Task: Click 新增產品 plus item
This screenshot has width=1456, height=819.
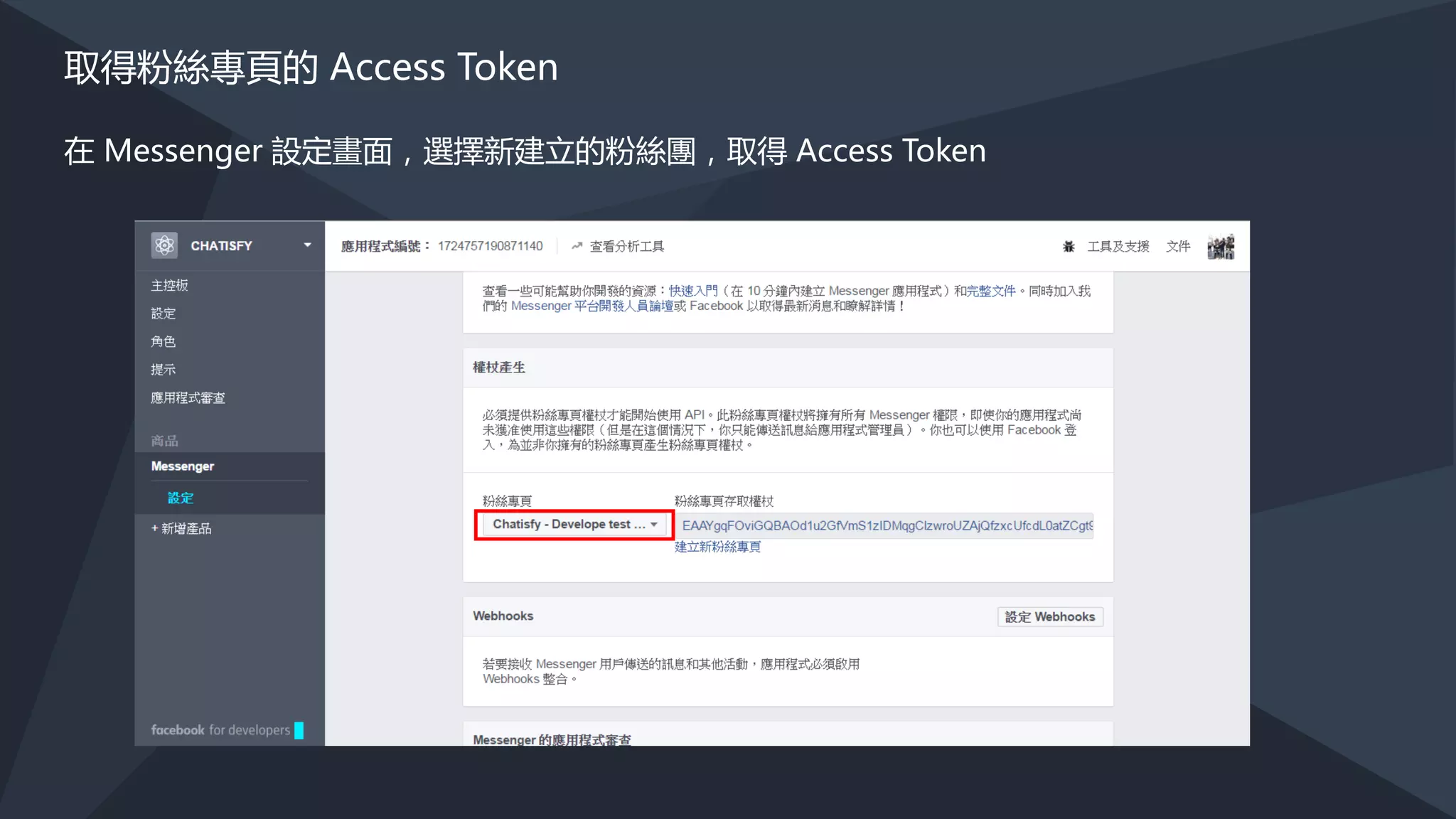Action: pyautogui.click(x=181, y=528)
